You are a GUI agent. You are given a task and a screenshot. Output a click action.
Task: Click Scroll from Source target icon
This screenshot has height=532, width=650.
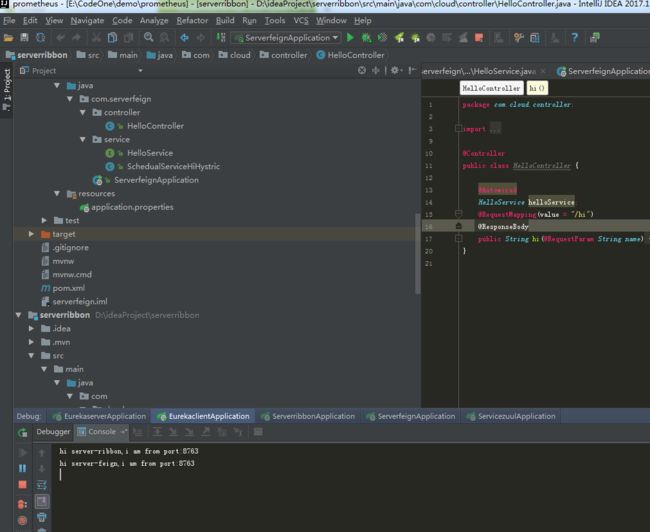tap(362, 70)
